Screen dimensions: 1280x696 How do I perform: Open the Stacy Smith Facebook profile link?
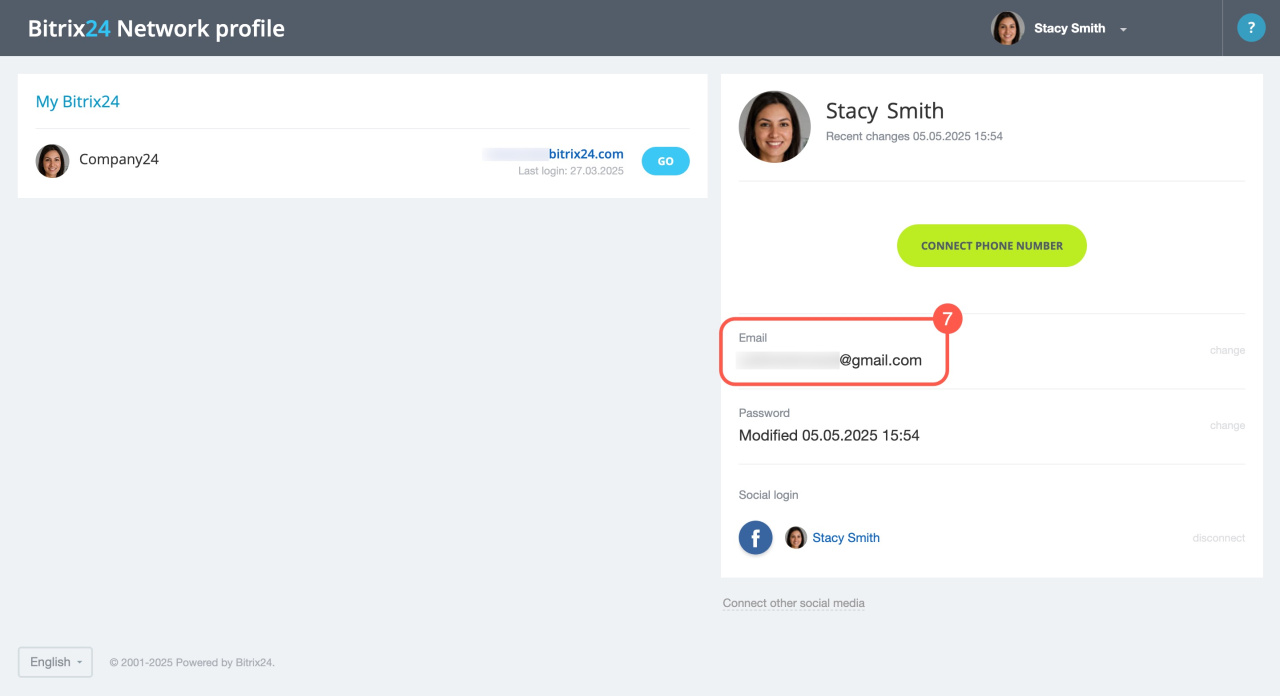846,538
